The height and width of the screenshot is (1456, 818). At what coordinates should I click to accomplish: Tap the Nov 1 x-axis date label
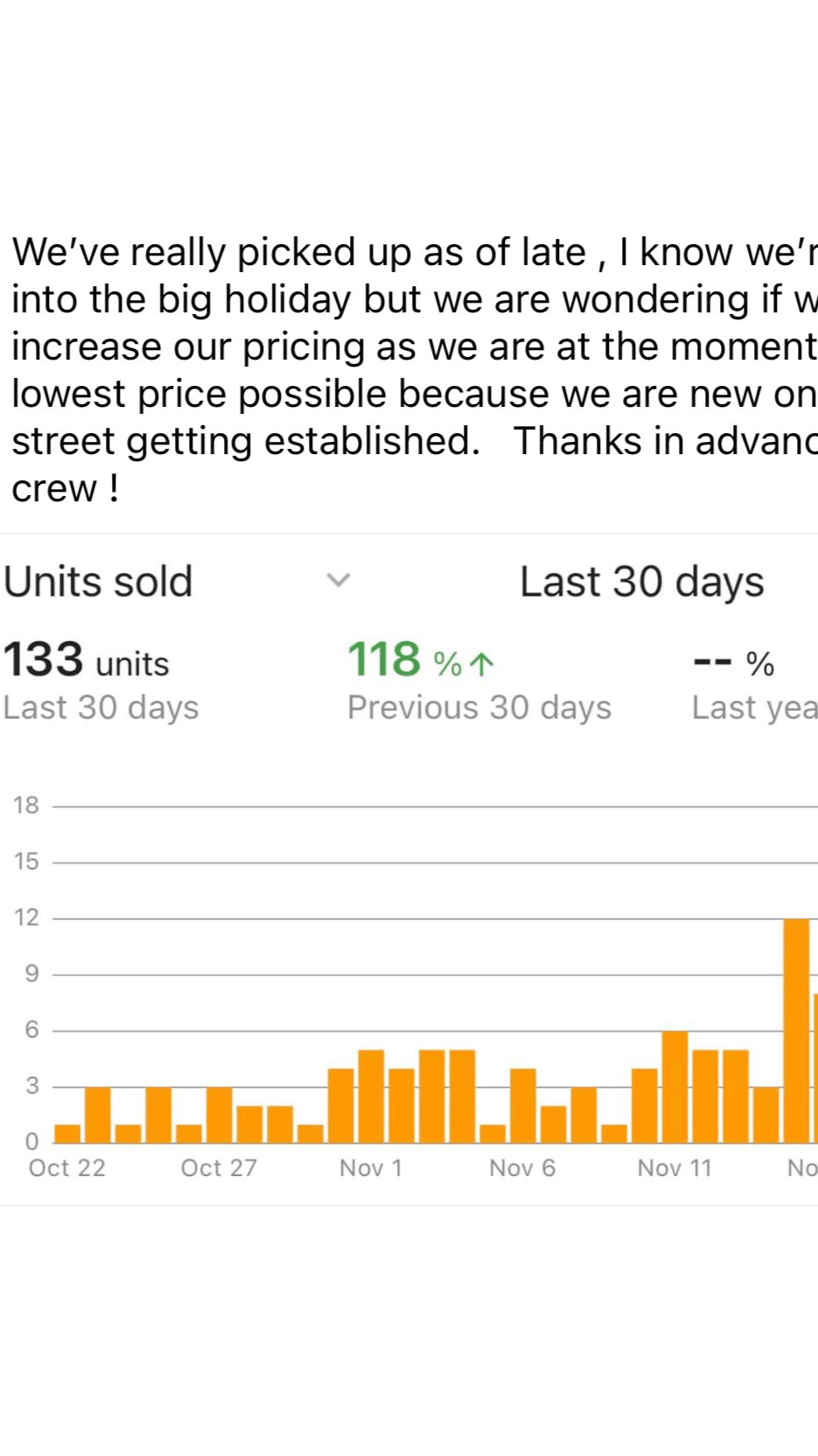pos(371,1168)
